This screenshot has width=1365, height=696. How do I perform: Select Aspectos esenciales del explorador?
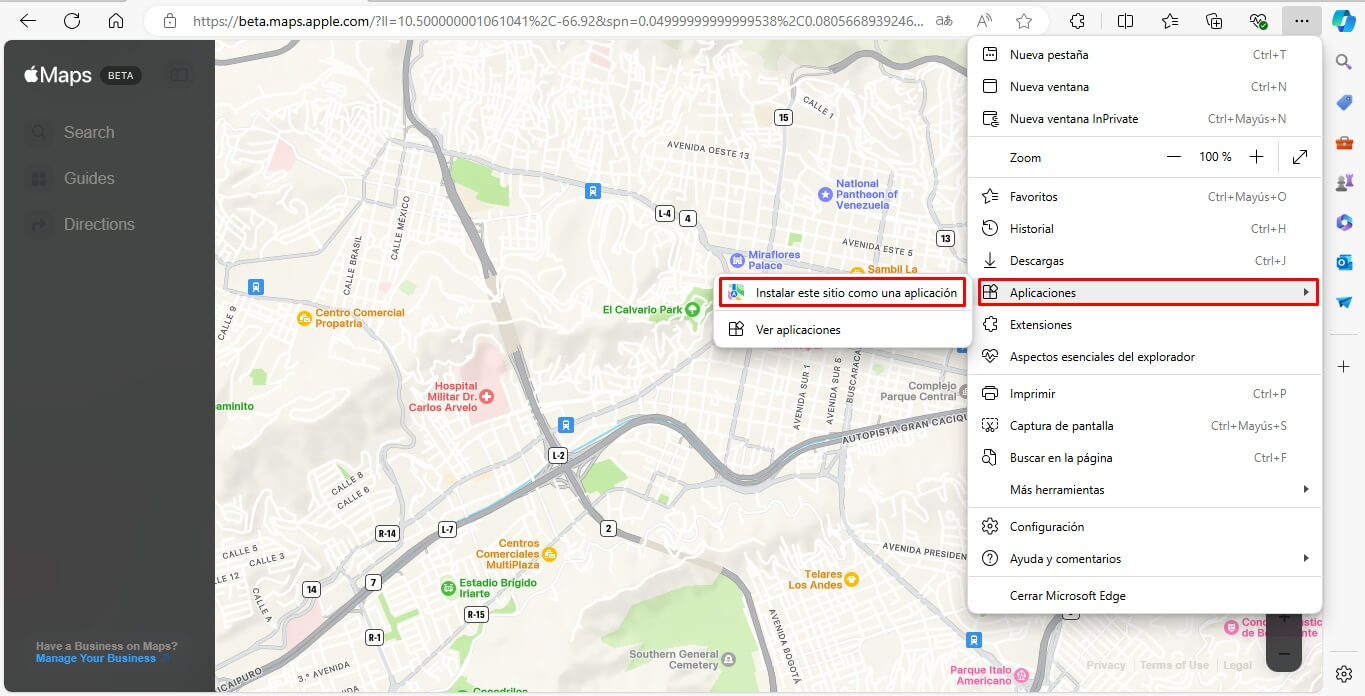[x=1145, y=357]
